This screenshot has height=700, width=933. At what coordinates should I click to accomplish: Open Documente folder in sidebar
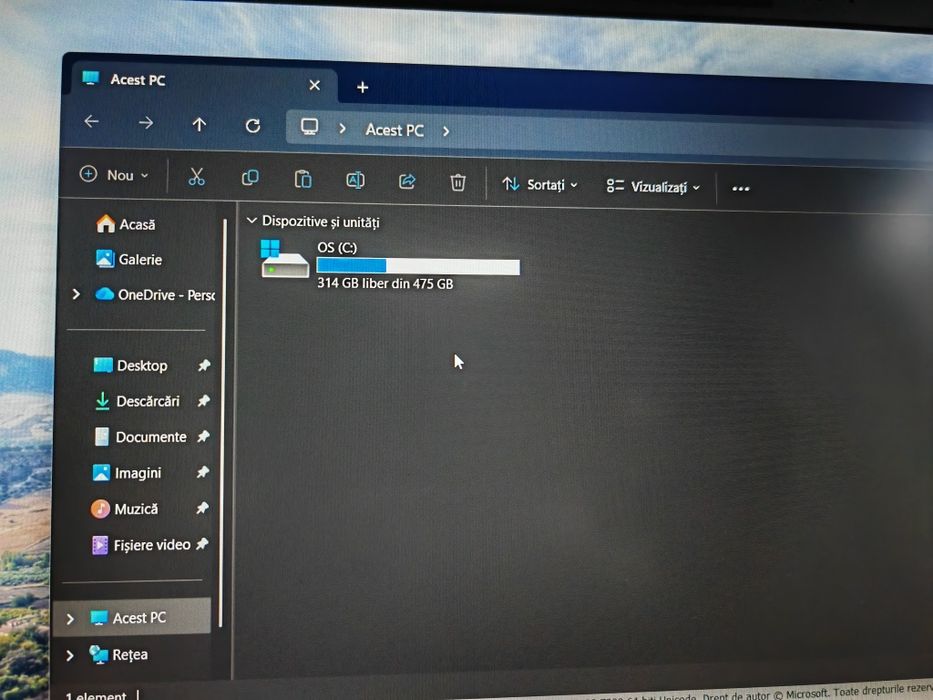(140, 437)
